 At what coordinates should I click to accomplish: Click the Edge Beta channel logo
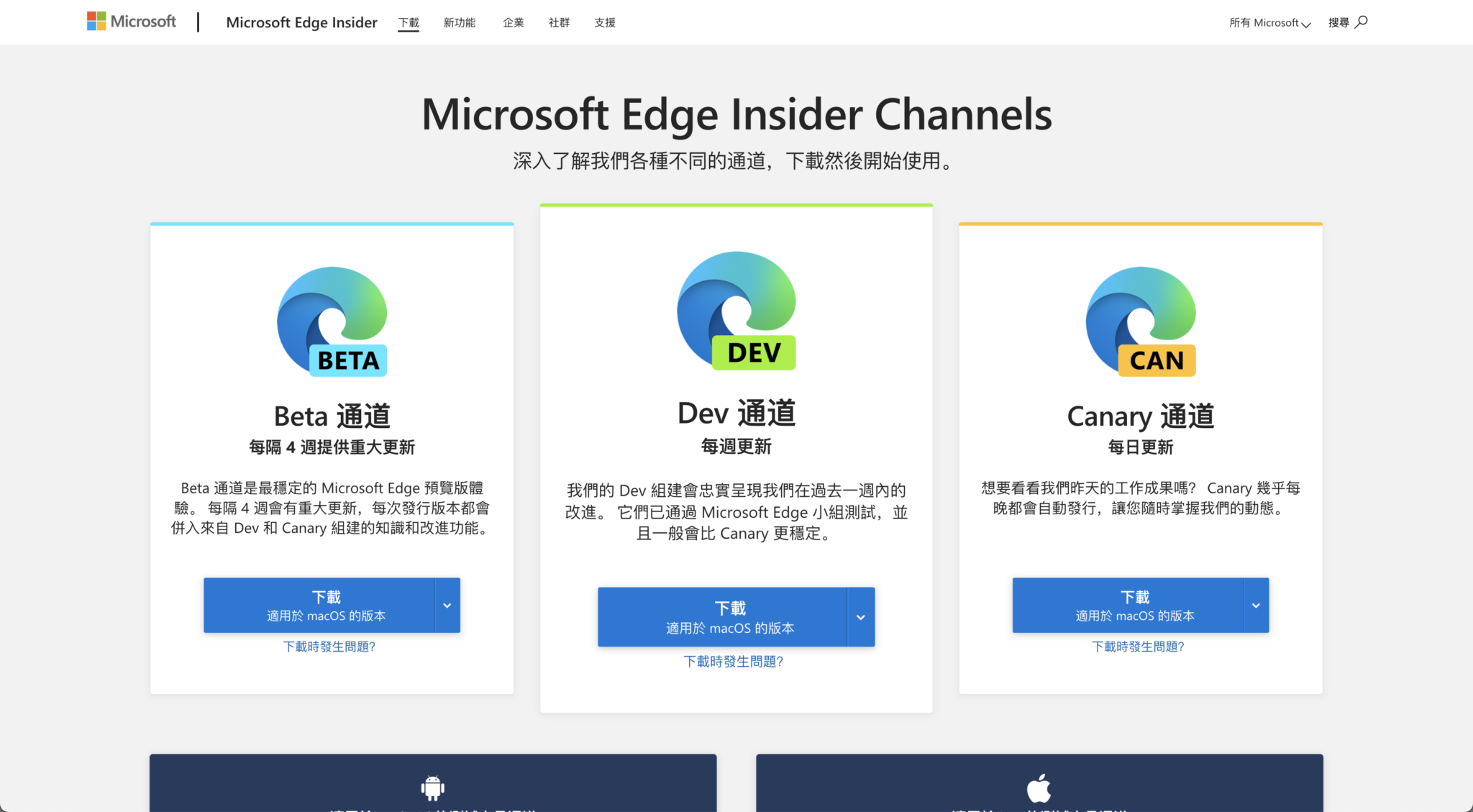(331, 321)
